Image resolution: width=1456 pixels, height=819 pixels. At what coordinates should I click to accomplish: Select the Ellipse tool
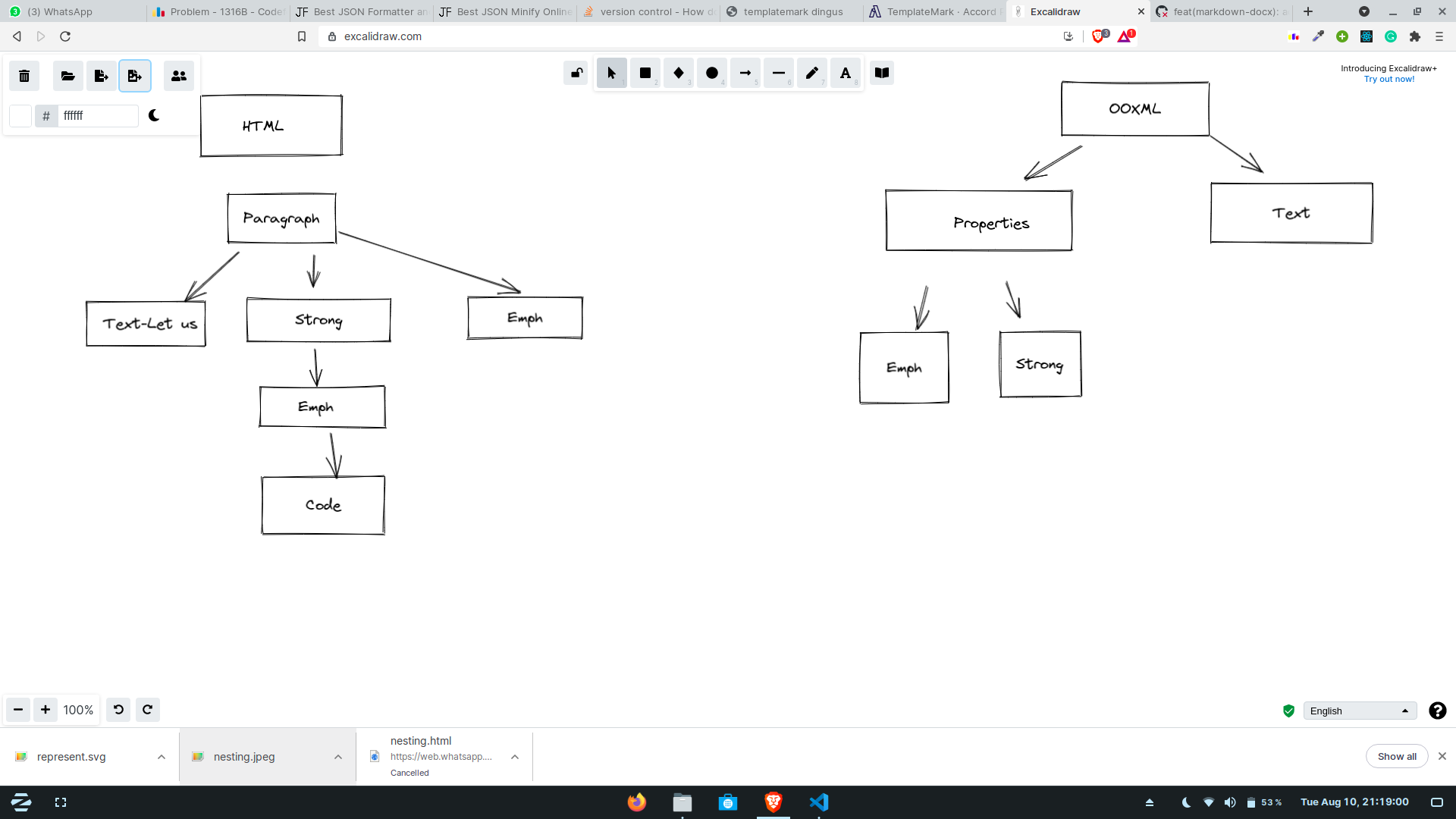(711, 74)
